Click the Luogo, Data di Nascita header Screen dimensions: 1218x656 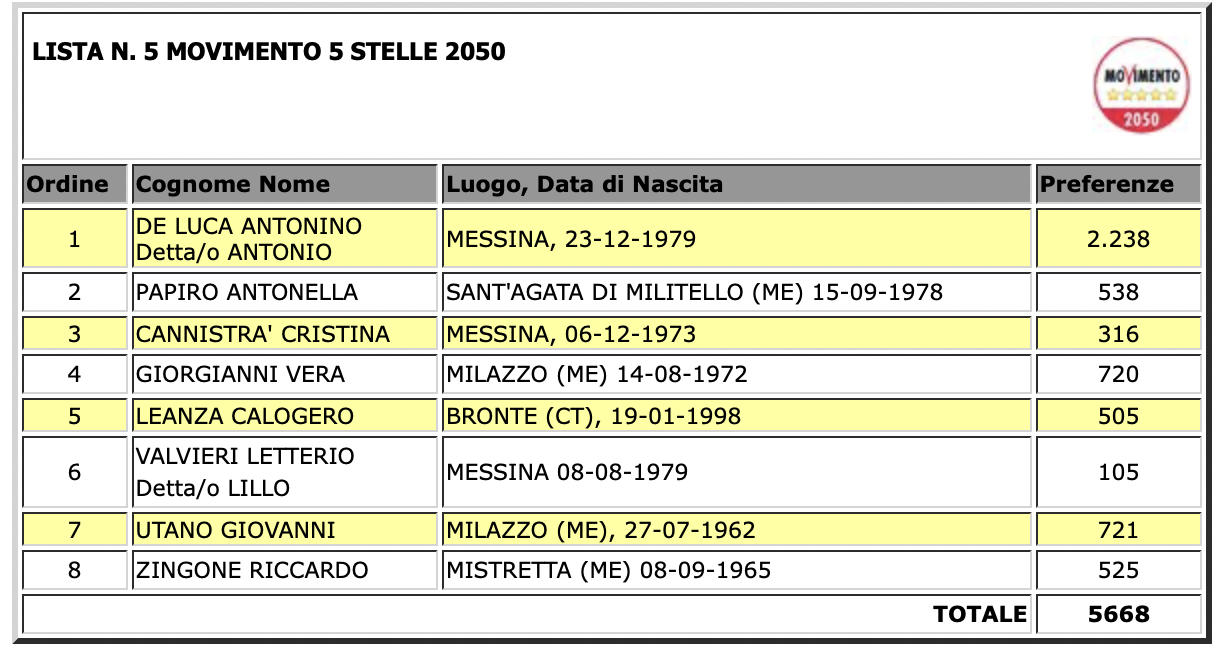coord(737,185)
